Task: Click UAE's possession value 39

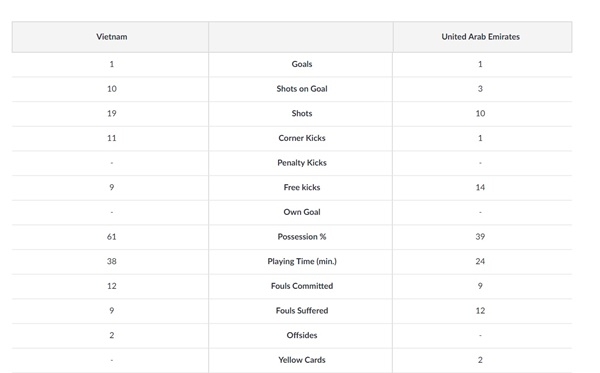Action: [x=480, y=237]
